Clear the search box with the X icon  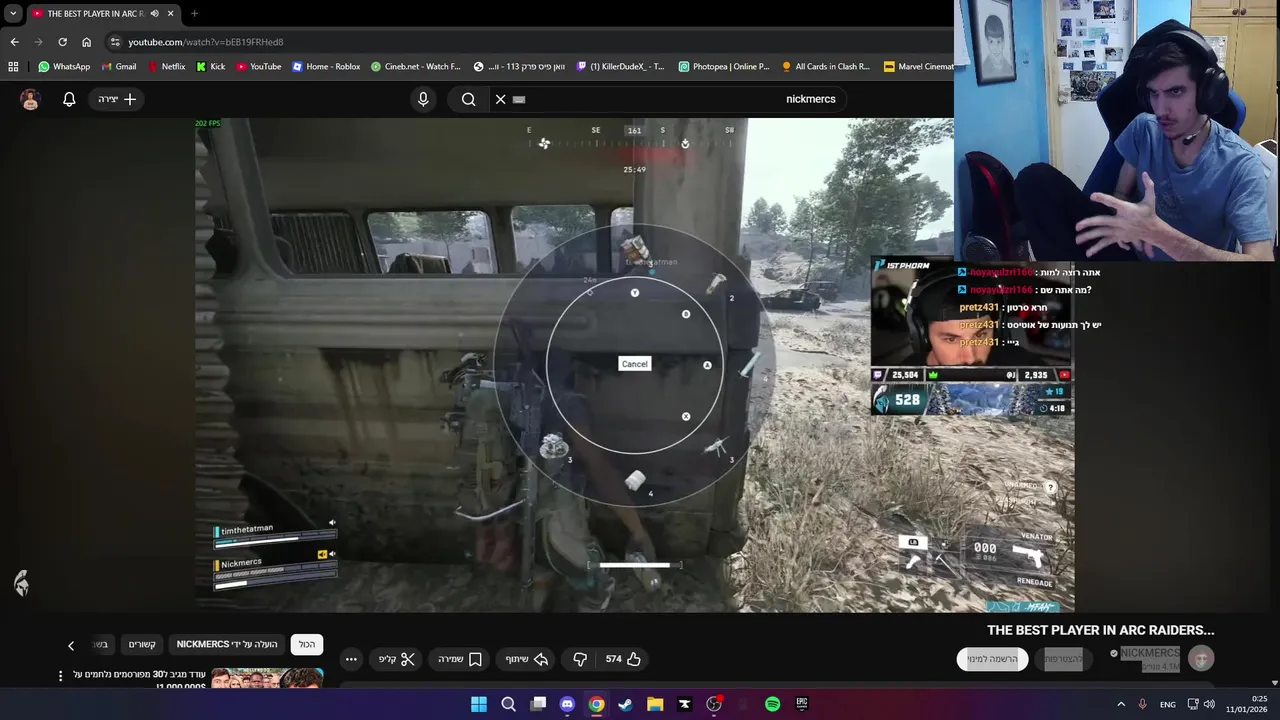click(501, 99)
